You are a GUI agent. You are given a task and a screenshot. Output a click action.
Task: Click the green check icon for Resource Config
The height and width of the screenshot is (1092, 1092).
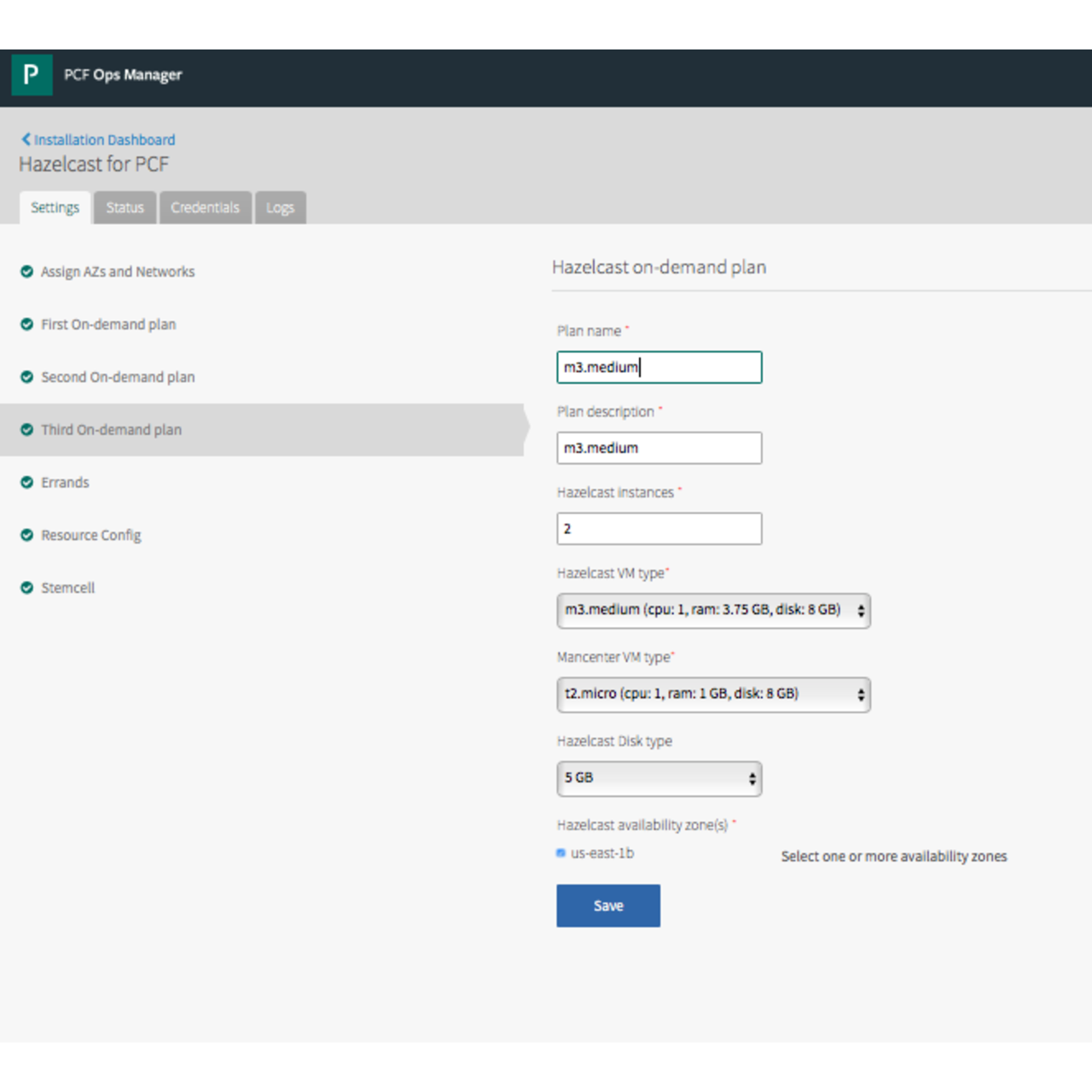click(x=26, y=536)
